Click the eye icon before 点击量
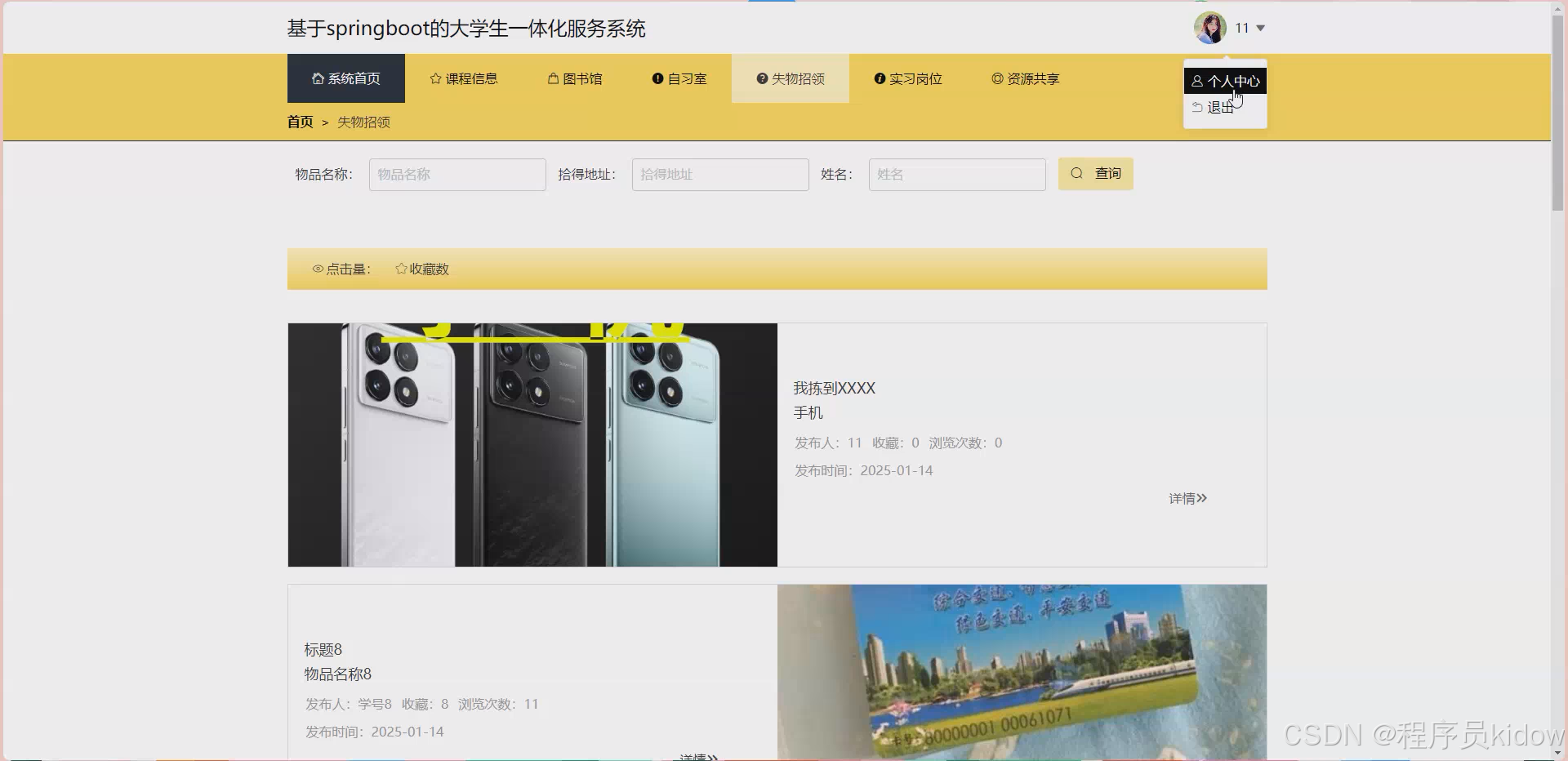The width and height of the screenshot is (1568, 761). point(318,269)
